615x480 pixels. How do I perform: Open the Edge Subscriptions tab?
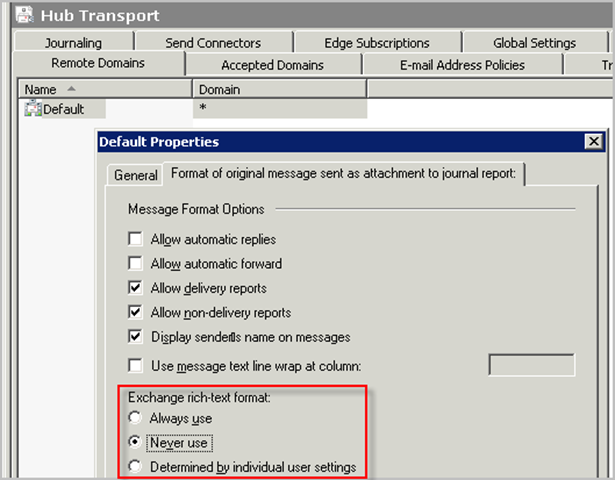pos(376,43)
